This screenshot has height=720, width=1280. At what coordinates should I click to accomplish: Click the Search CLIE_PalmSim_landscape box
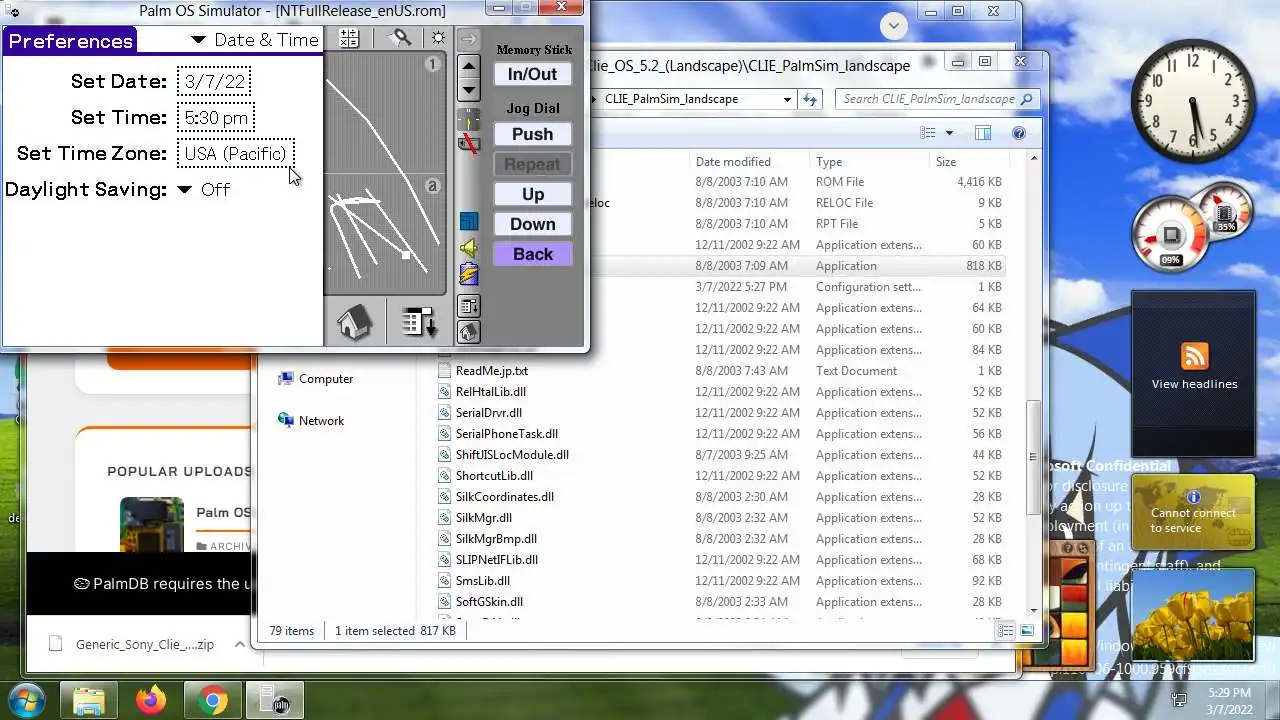(936, 99)
